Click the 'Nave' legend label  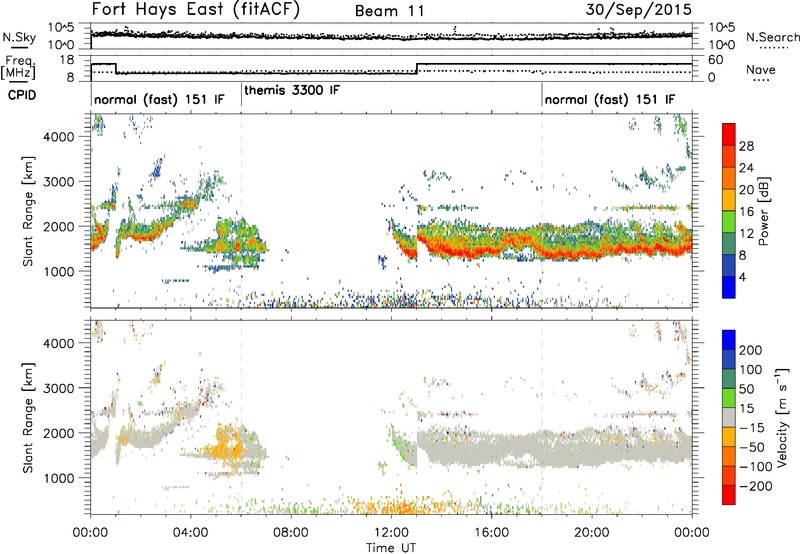[x=761, y=70]
